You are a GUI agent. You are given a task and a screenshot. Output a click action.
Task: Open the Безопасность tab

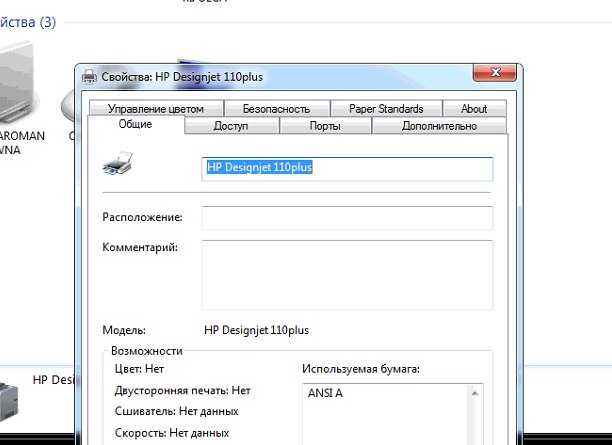[x=275, y=109]
